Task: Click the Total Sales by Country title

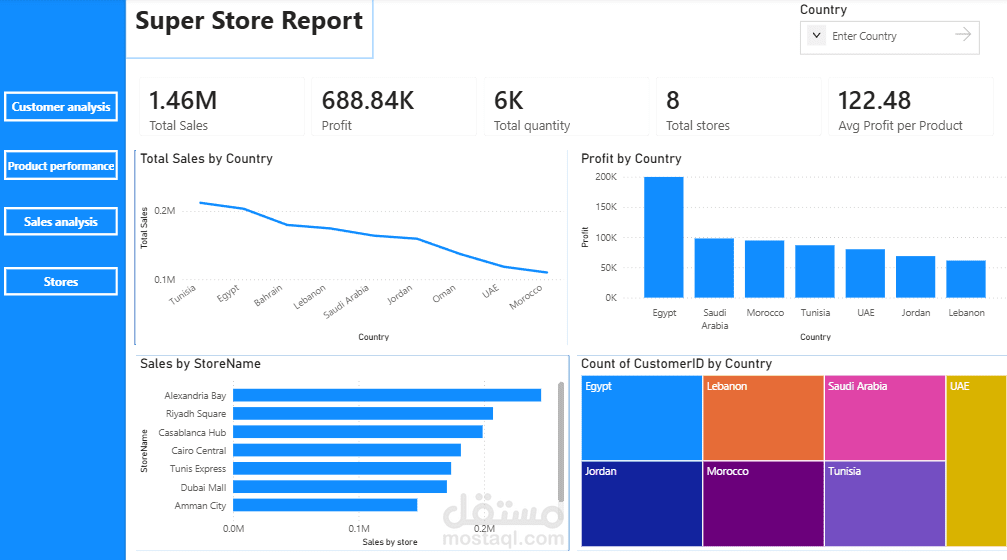Action: (x=206, y=159)
